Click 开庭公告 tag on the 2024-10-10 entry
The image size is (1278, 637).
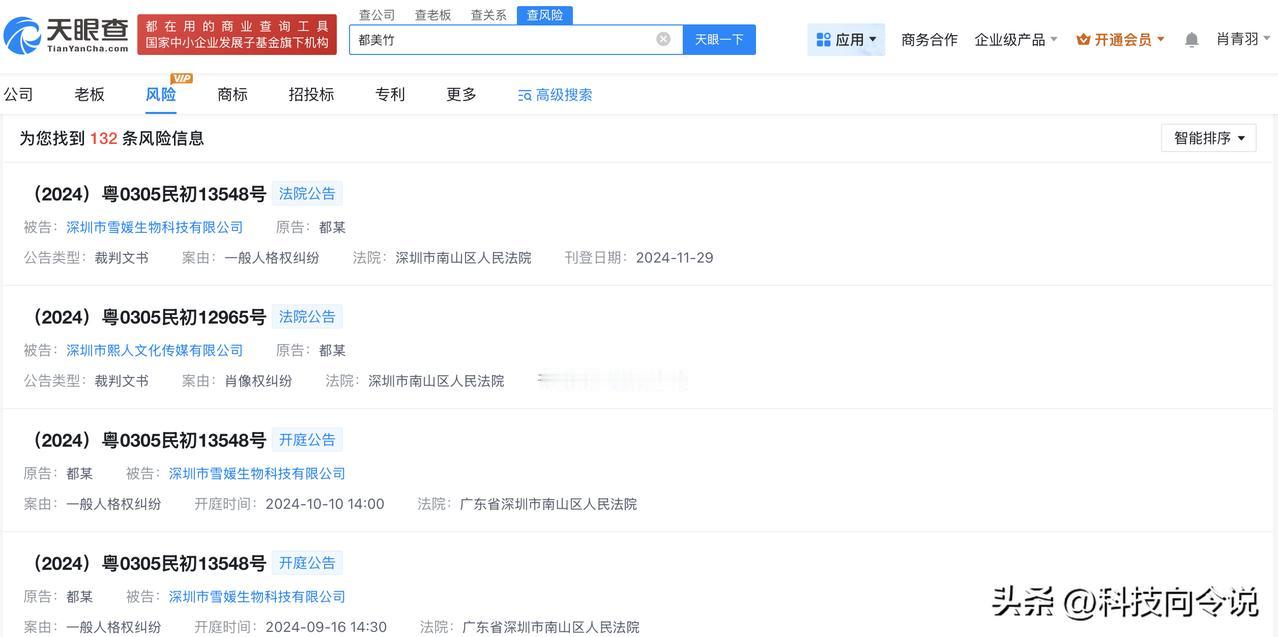[x=307, y=439]
